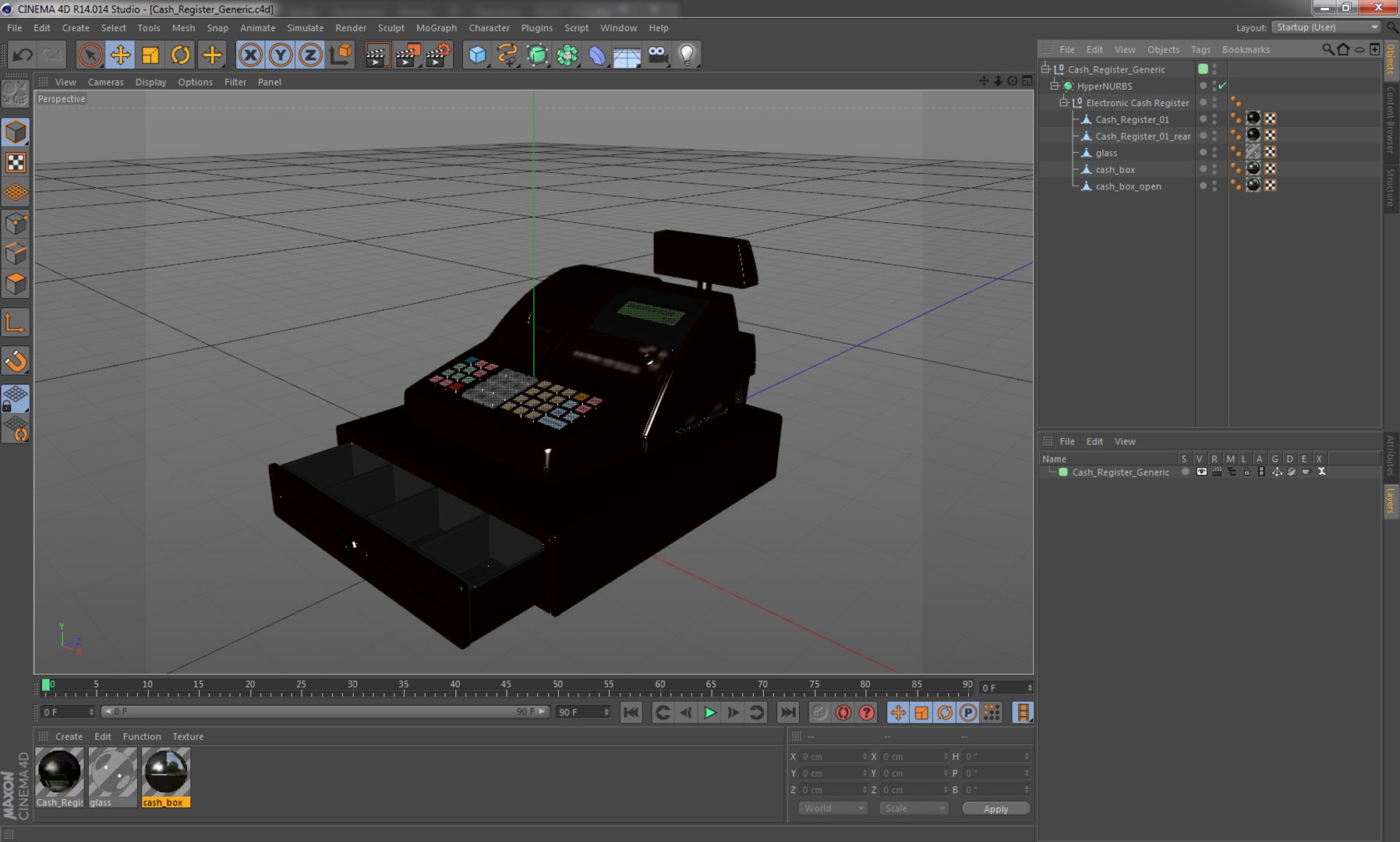Toggle the Z axis lock
The width and height of the screenshot is (1400, 842).
click(310, 55)
